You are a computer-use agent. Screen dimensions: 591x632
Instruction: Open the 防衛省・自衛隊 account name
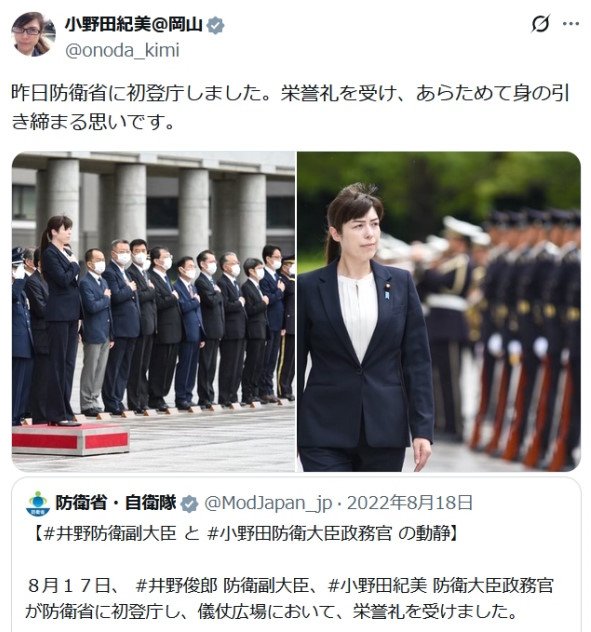click(x=116, y=503)
